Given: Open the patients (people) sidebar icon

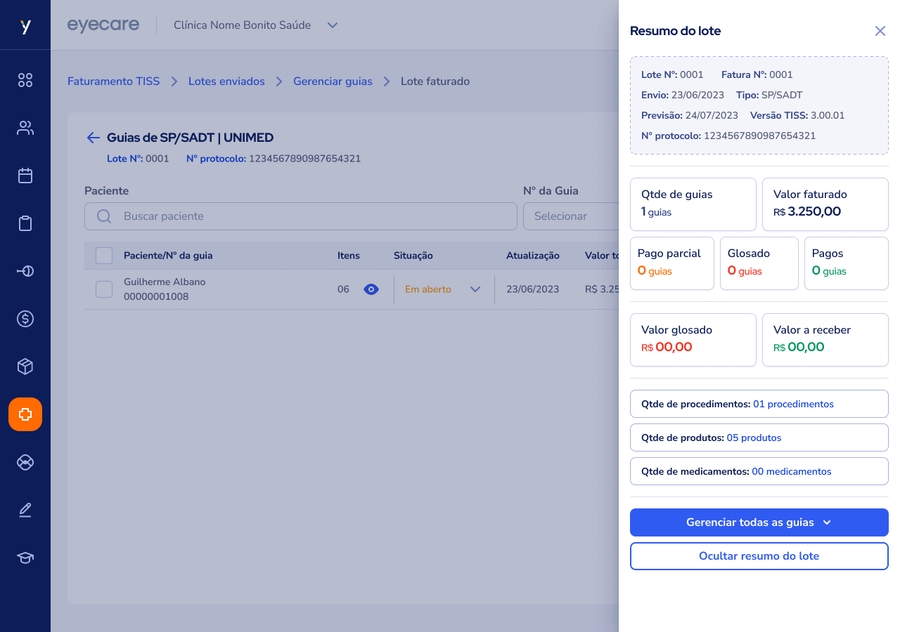Looking at the screenshot, I should 25,128.
